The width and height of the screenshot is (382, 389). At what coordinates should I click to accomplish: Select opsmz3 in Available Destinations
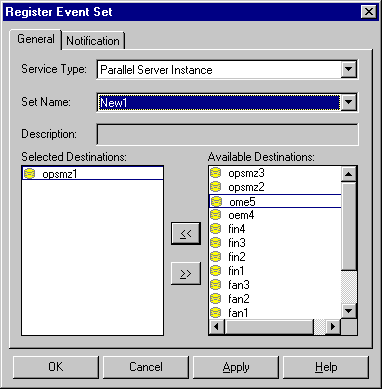275,173
